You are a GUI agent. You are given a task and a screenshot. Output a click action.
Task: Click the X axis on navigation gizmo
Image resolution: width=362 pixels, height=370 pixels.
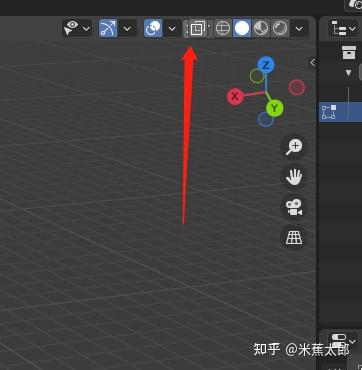[235, 97]
